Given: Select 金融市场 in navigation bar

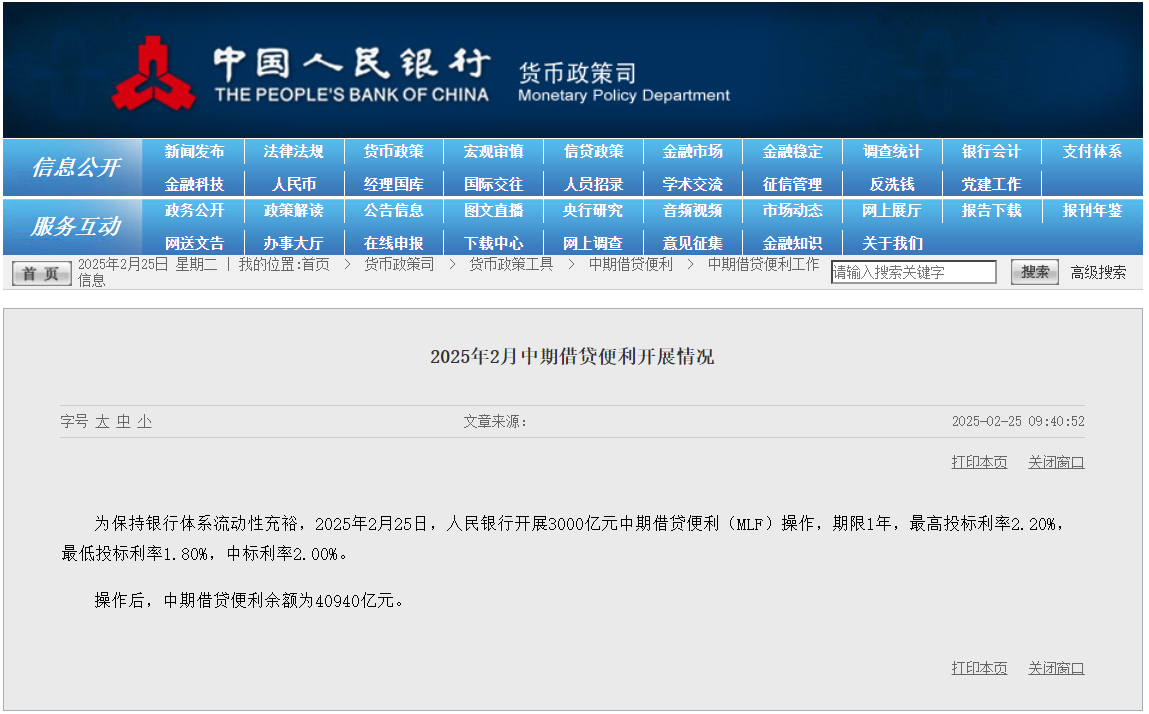Looking at the screenshot, I should [693, 152].
